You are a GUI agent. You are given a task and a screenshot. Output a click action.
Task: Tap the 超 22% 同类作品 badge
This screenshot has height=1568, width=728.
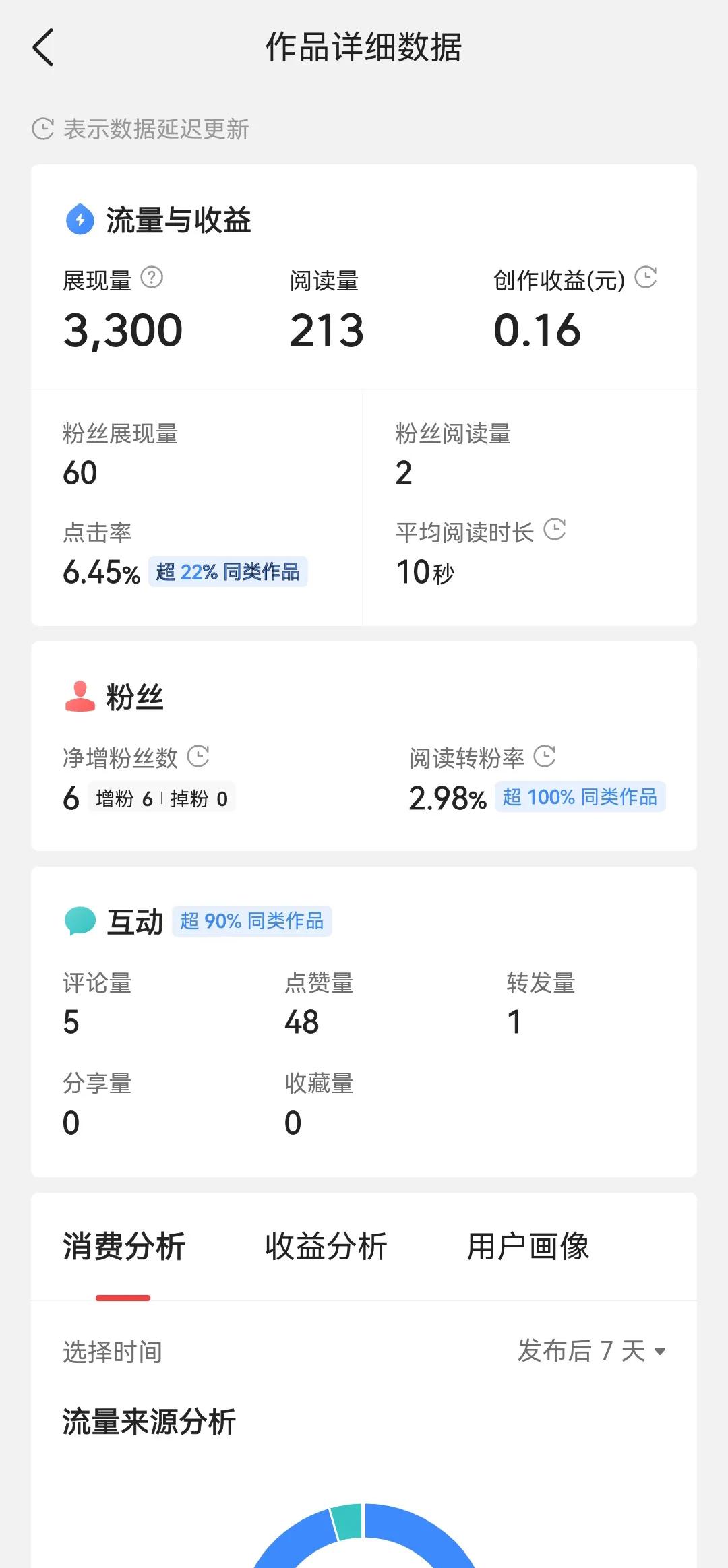pos(228,571)
